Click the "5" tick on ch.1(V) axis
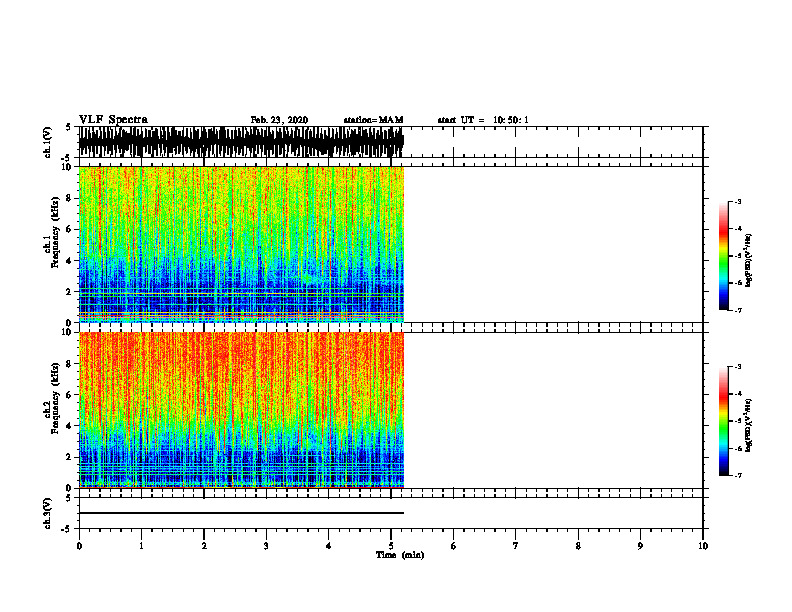Screen dimensions: 792x612 (x=70, y=127)
